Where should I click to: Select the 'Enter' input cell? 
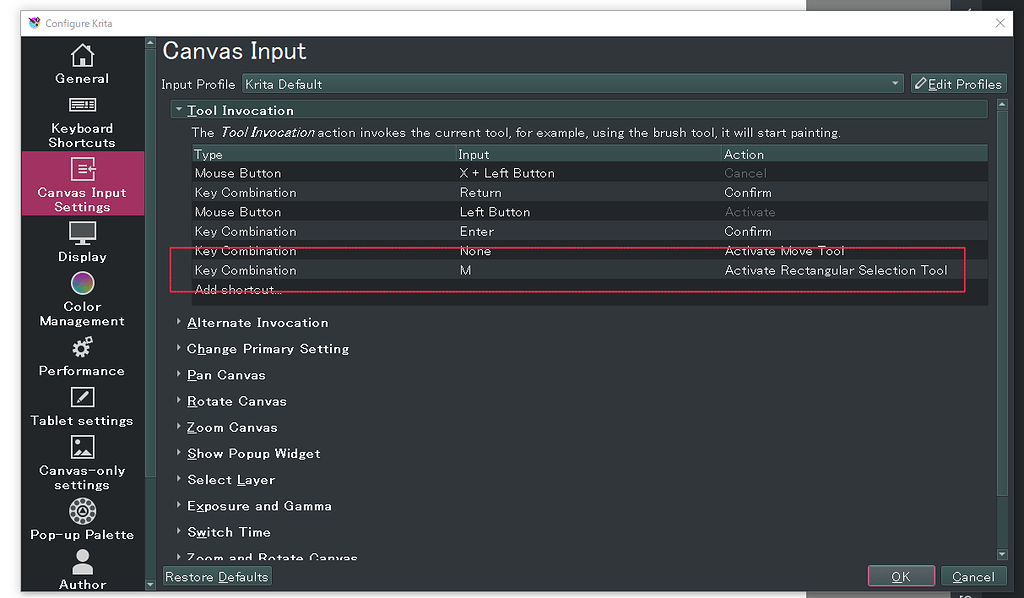pyautogui.click(x=477, y=232)
